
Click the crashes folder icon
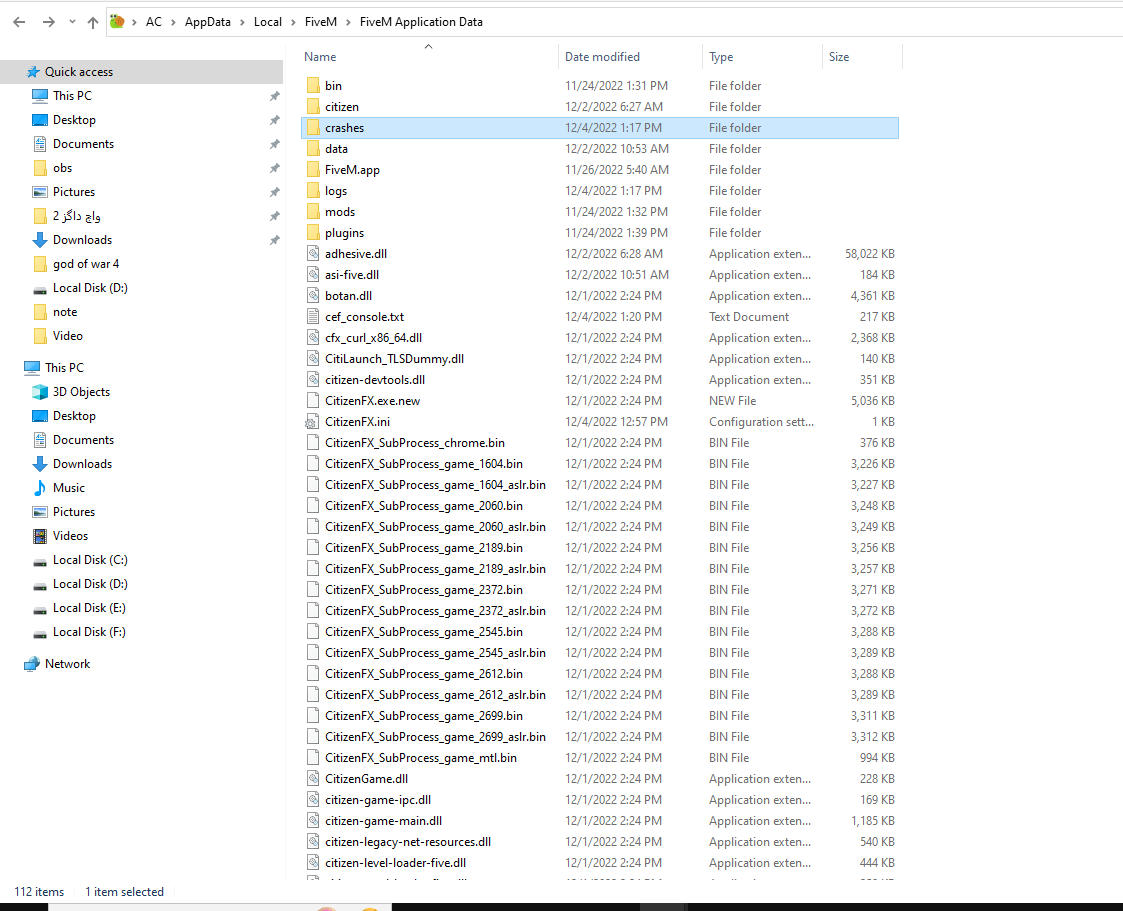click(x=313, y=127)
